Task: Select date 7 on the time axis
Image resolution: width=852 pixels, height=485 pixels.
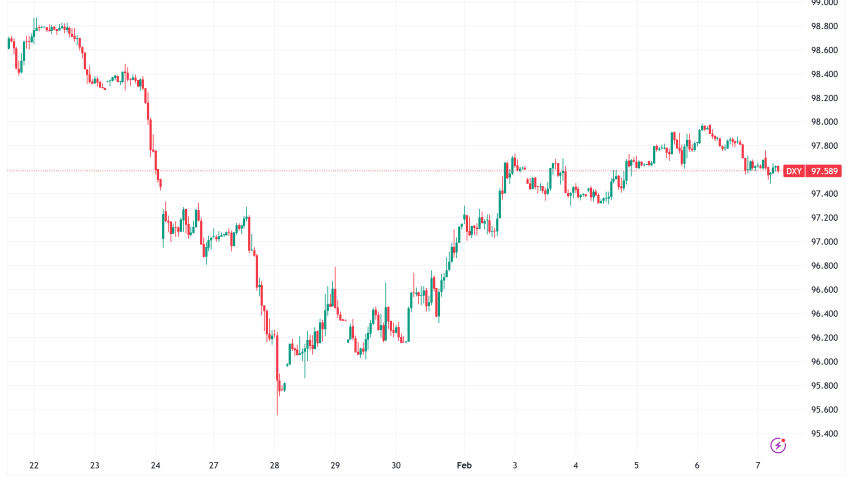Action: tap(757, 466)
